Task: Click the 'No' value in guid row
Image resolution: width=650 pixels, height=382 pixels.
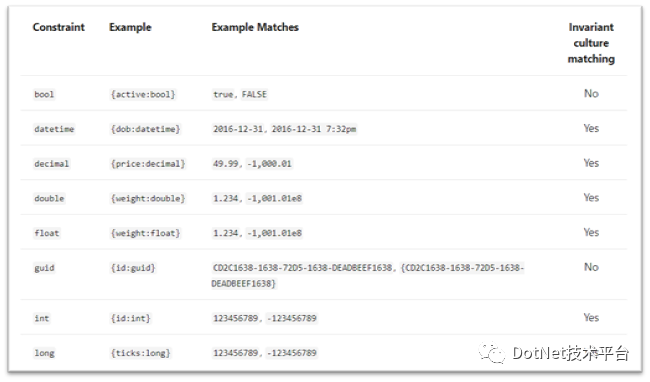Action: pos(591,268)
